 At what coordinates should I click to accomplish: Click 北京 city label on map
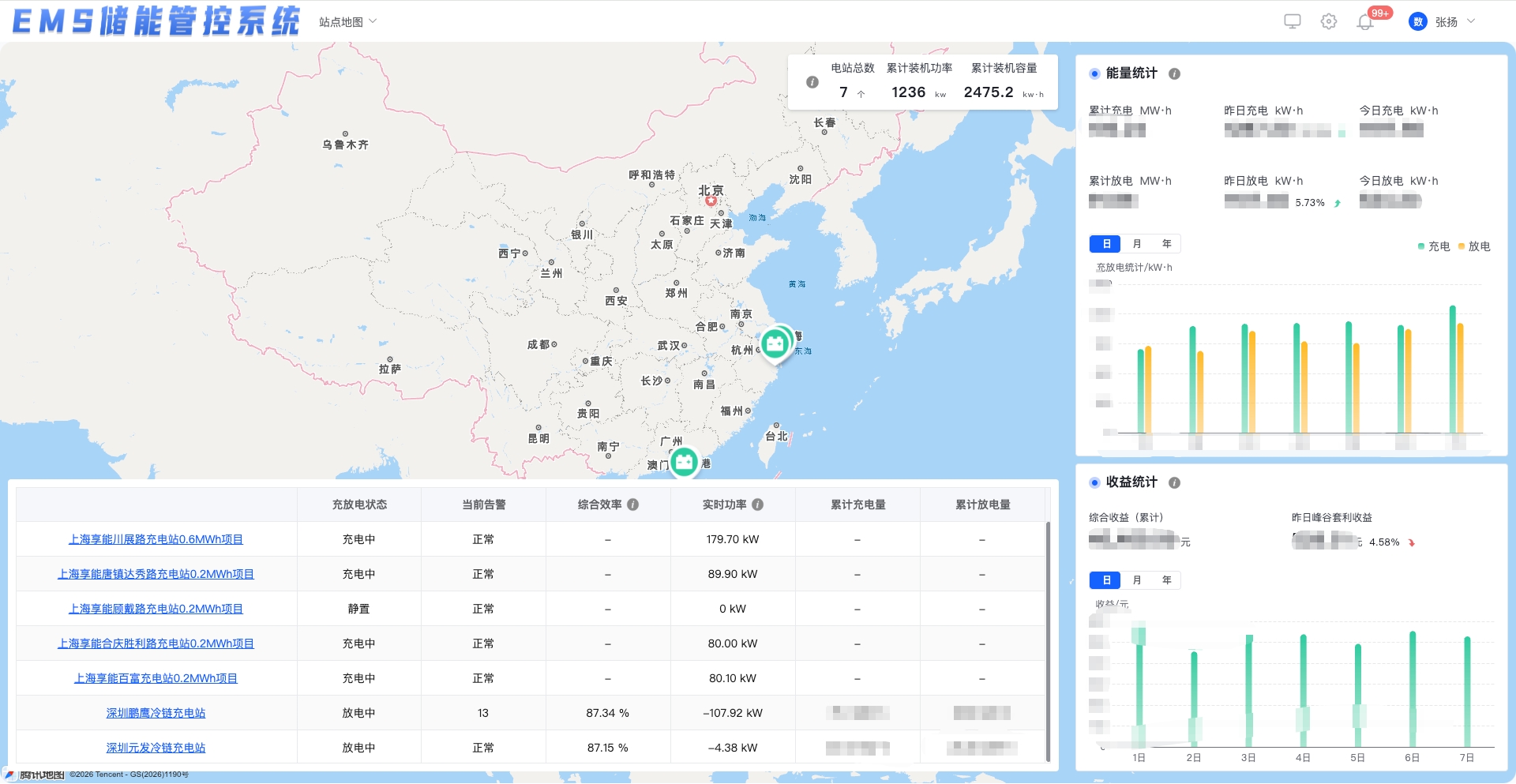click(x=711, y=190)
